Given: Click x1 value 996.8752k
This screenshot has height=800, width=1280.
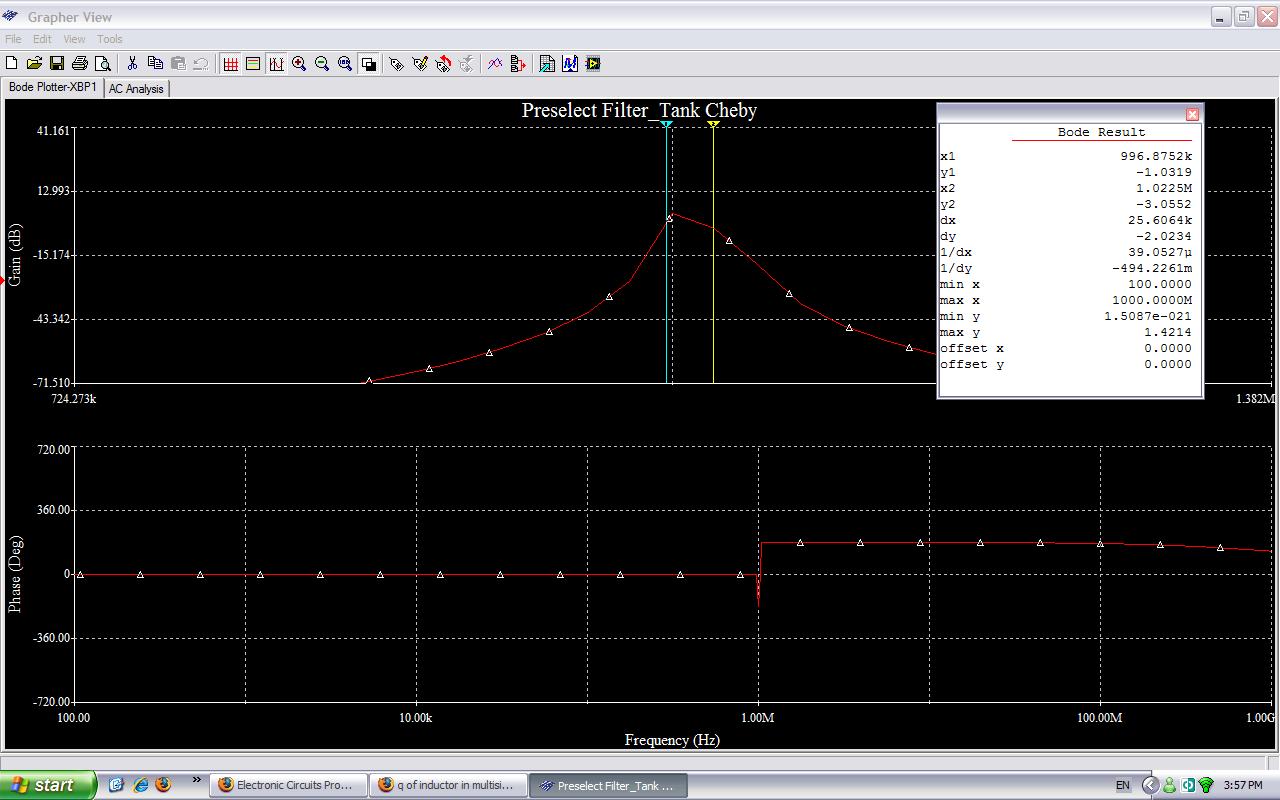Looking at the screenshot, I should click(1156, 156).
